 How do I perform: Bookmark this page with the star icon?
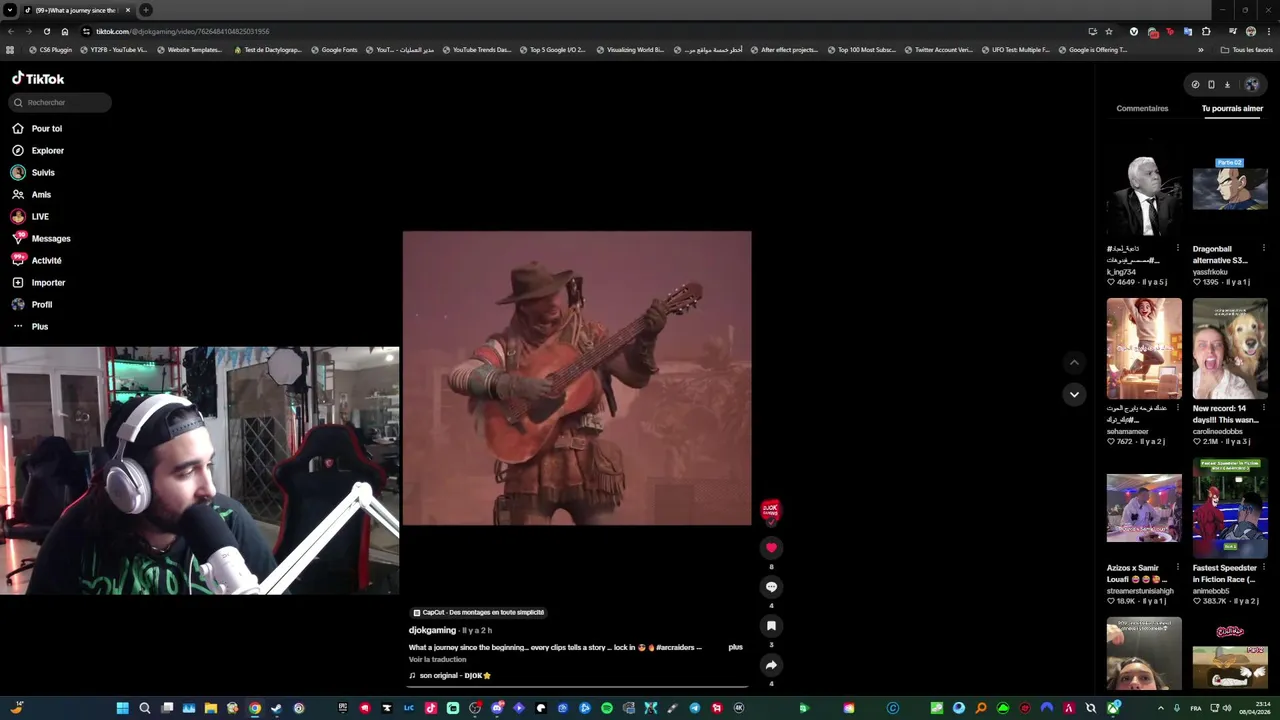coord(1109,31)
